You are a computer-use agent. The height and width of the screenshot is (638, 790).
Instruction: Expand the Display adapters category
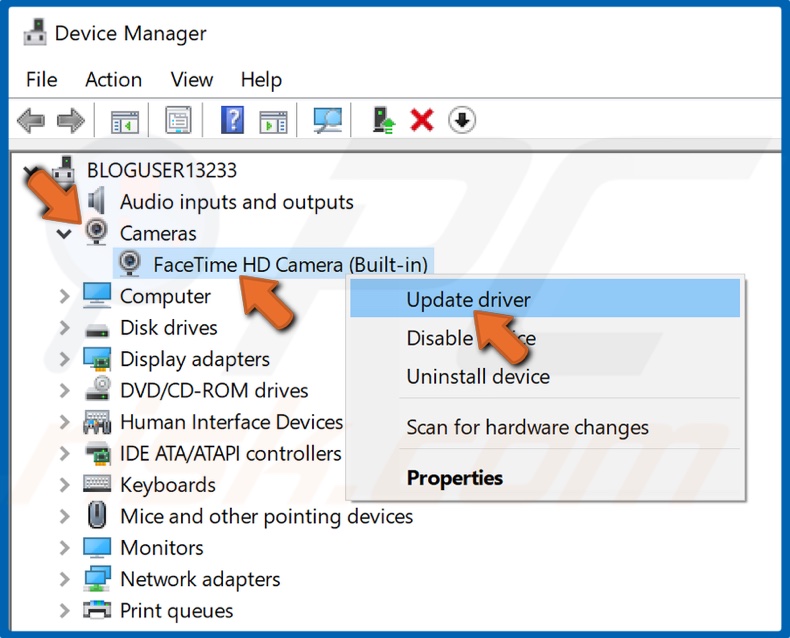click(64, 359)
